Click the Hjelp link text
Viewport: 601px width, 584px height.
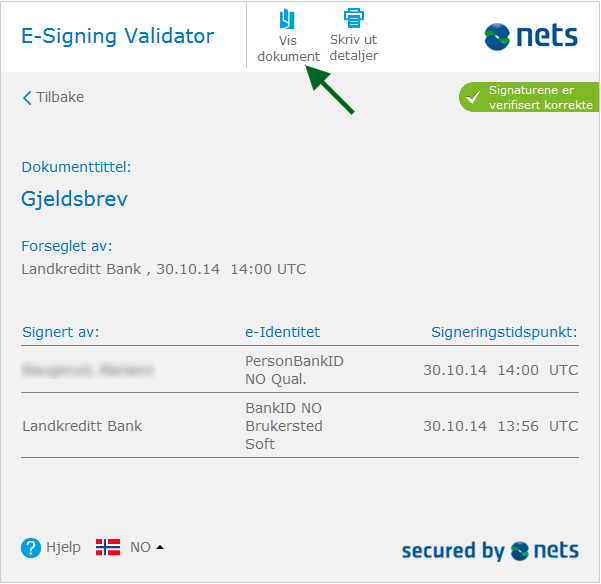(63, 548)
